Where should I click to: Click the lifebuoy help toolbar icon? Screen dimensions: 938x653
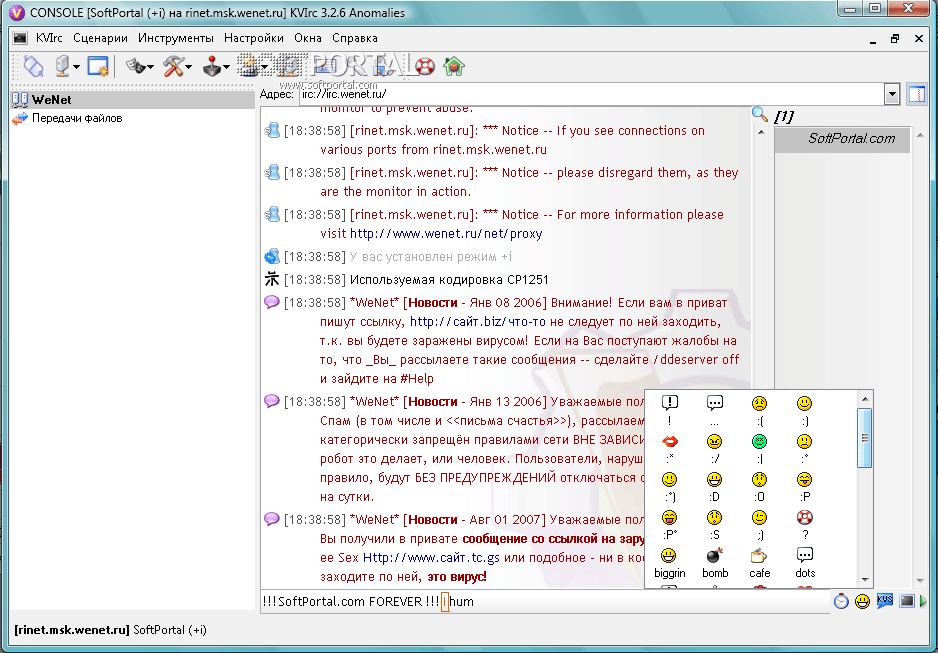425,66
